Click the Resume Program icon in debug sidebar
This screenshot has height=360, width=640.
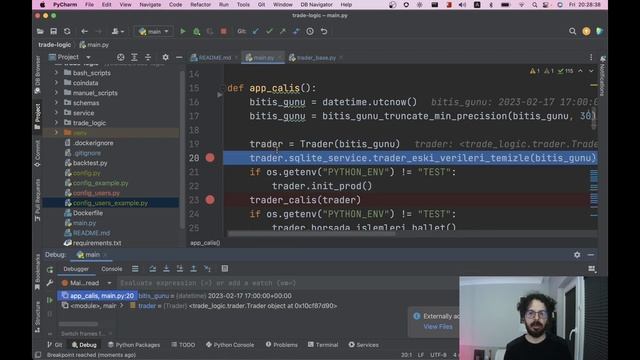coord(50,300)
